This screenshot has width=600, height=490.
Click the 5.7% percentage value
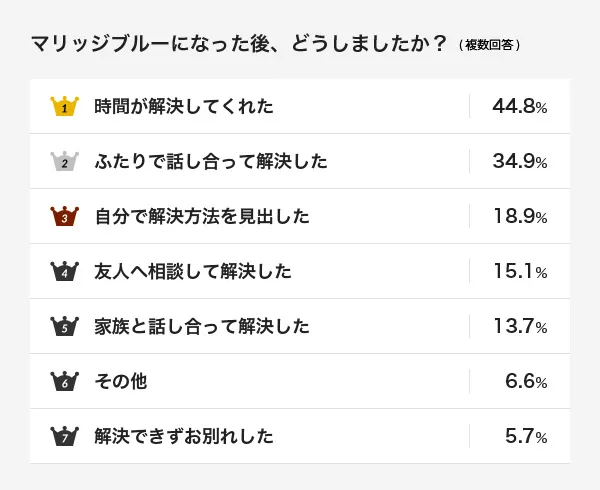[526, 437]
